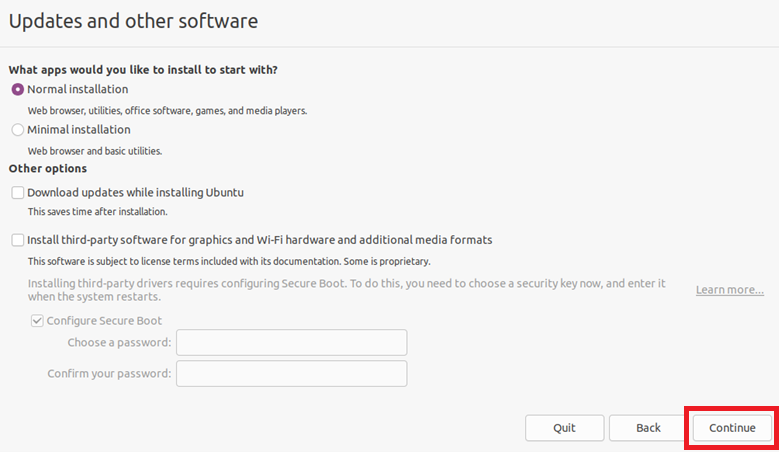Toggle the Configure Secure Boot checkbox
The height and width of the screenshot is (452, 779).
pos(38,321)
